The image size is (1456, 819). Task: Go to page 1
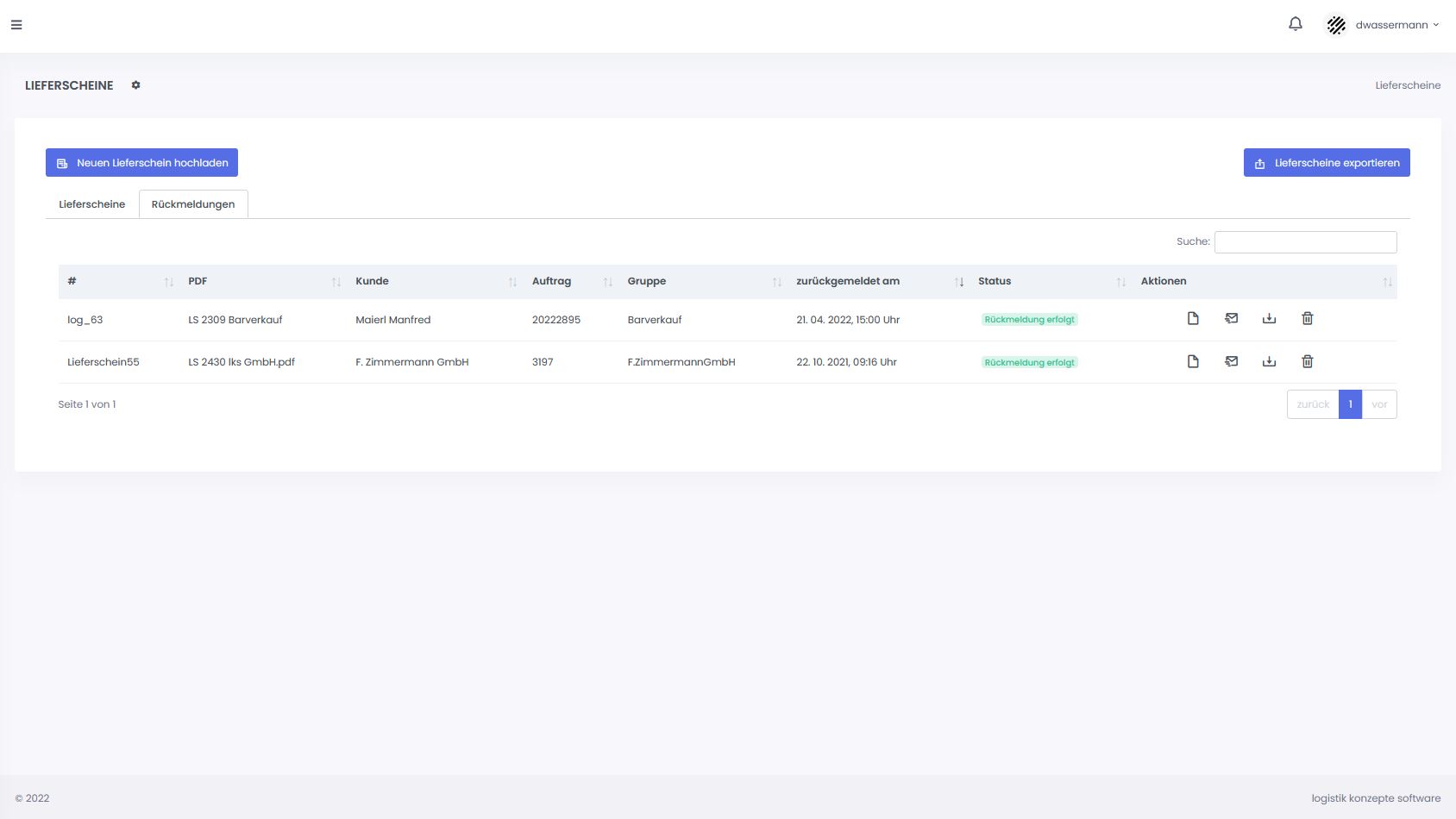pyautogui.click(x=1350, y=404)
